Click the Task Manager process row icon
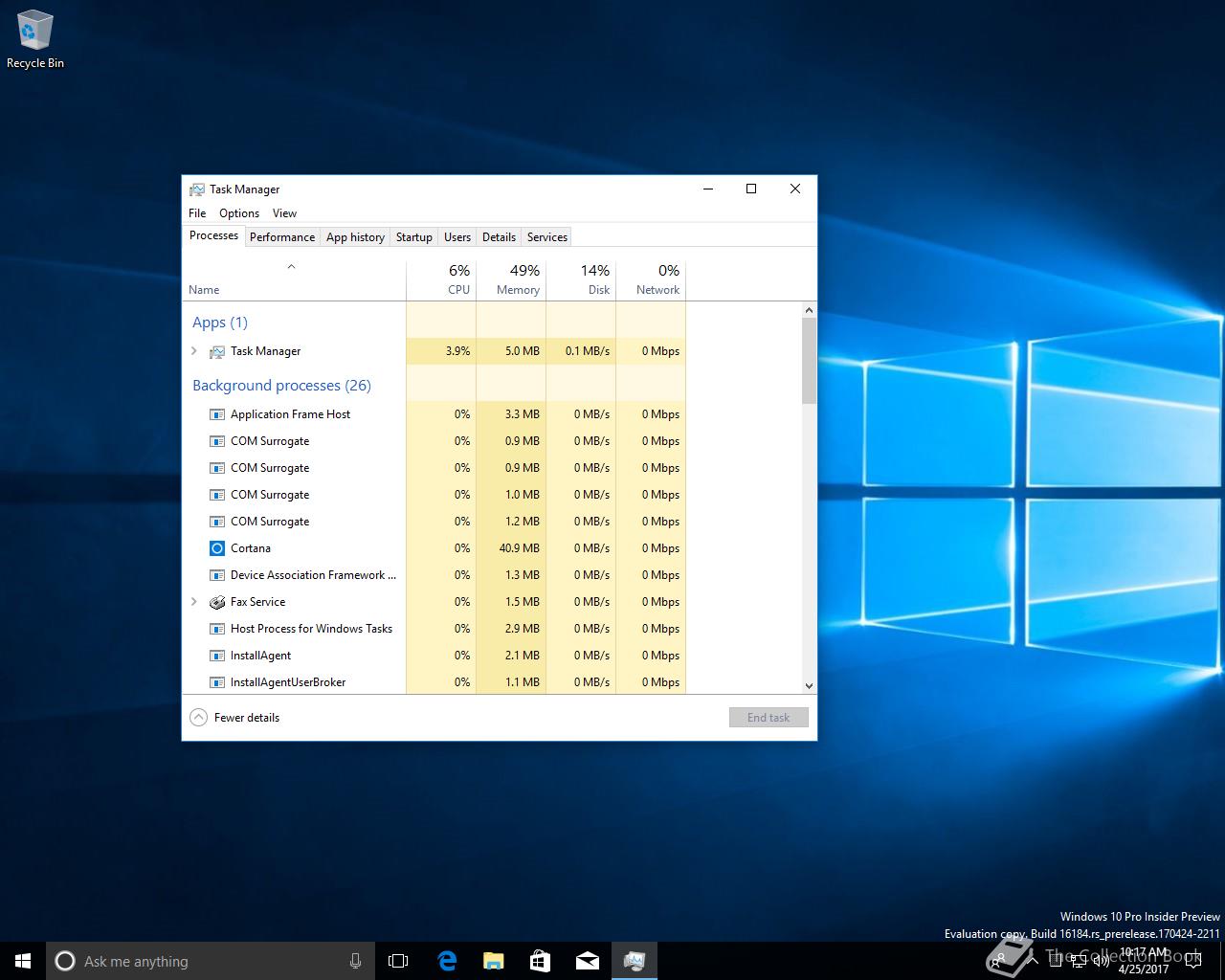 click(x=217, y=351)
